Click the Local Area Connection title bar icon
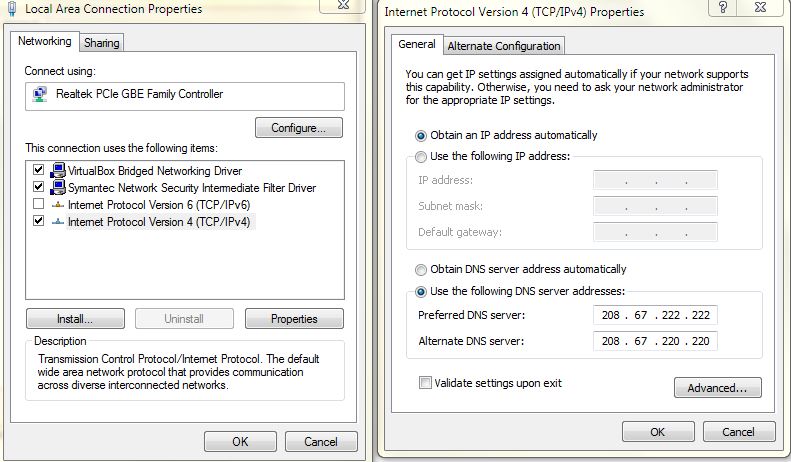Image resolution: width=791 pixels, height=462 pixels. [x=10, y=9]
